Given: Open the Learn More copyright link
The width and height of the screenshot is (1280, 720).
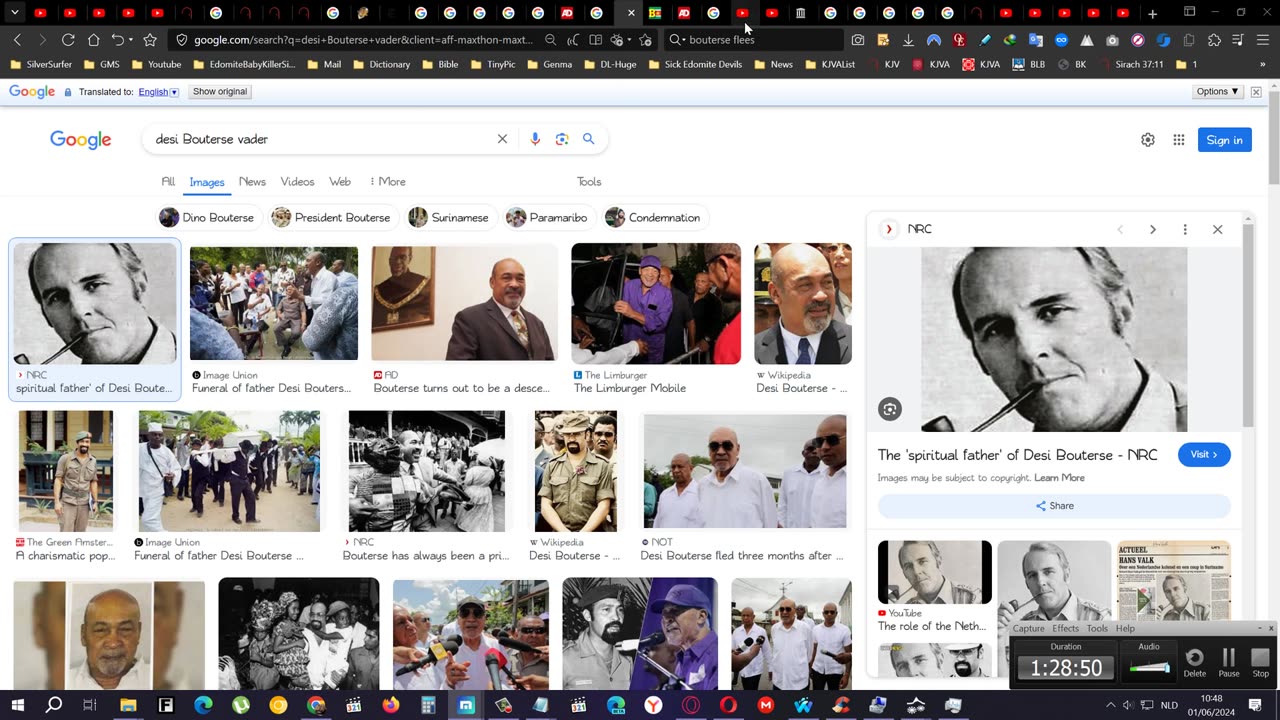Looking at the screenshot, I should pyautogui.click(x=1059, y=478).
